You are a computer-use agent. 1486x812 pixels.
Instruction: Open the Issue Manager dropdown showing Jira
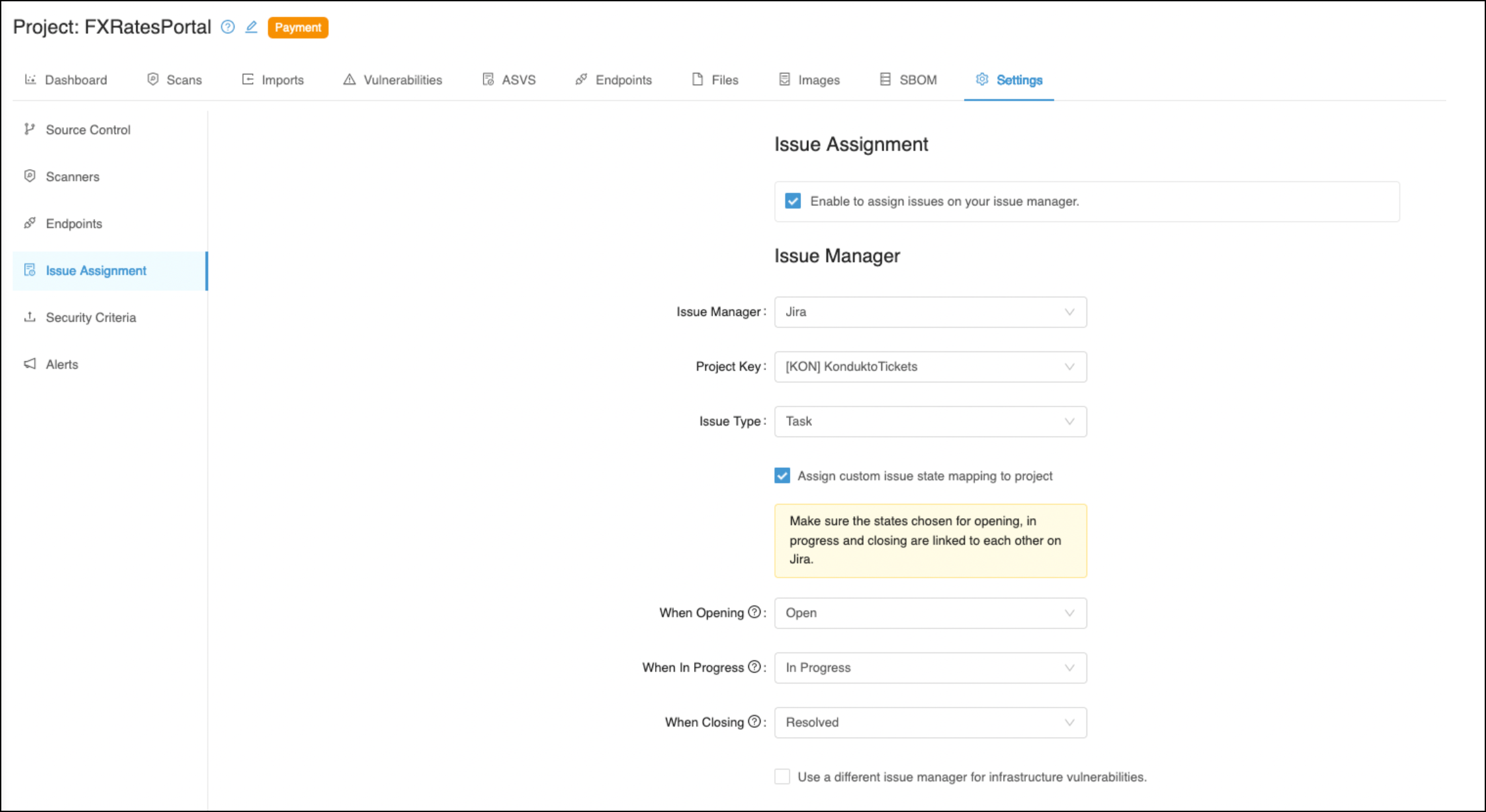pos(930,312)
